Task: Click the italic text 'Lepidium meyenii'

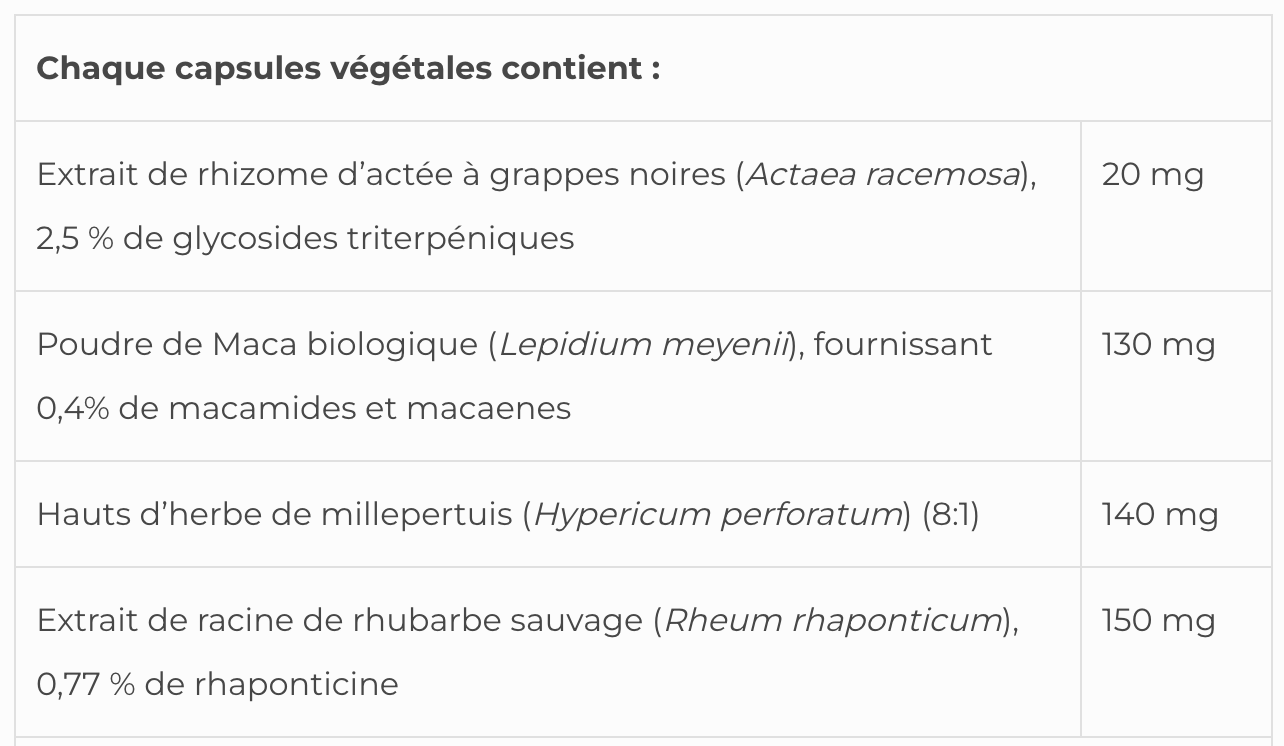Action: tap(644, 345)
